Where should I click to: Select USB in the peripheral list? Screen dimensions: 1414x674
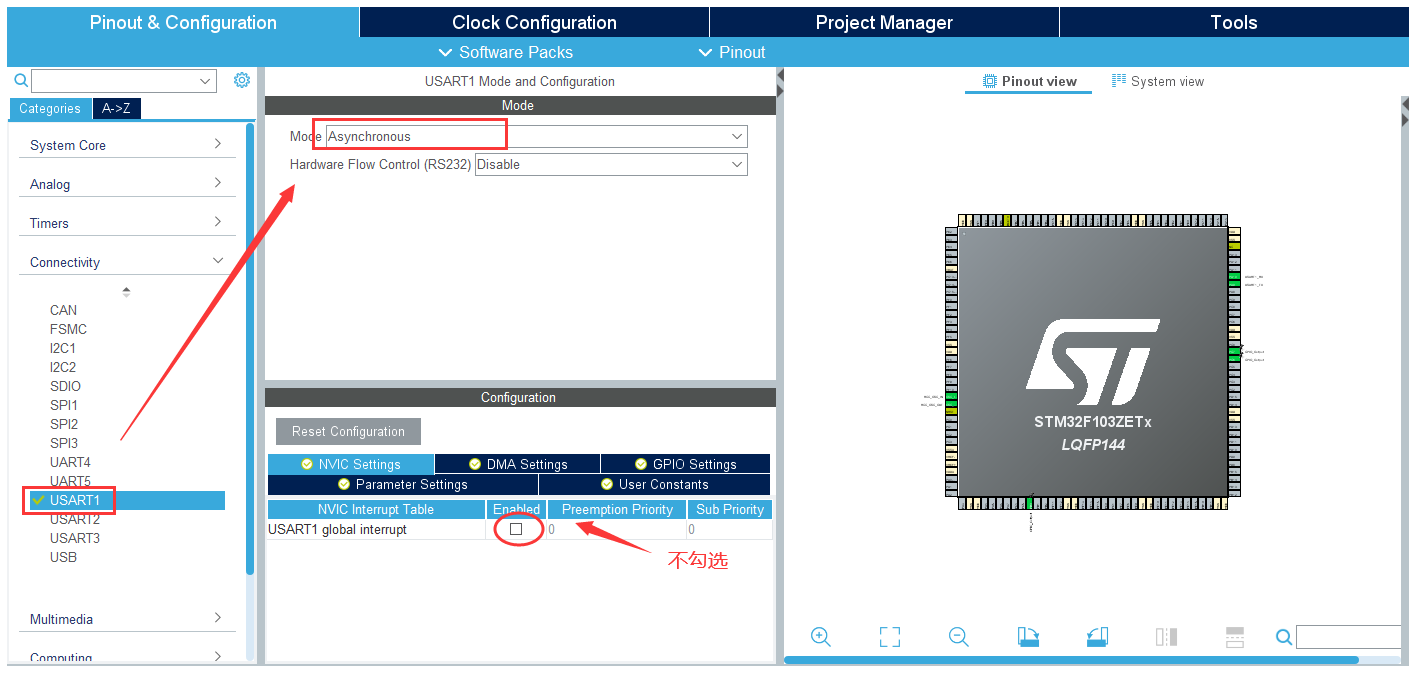63,557
